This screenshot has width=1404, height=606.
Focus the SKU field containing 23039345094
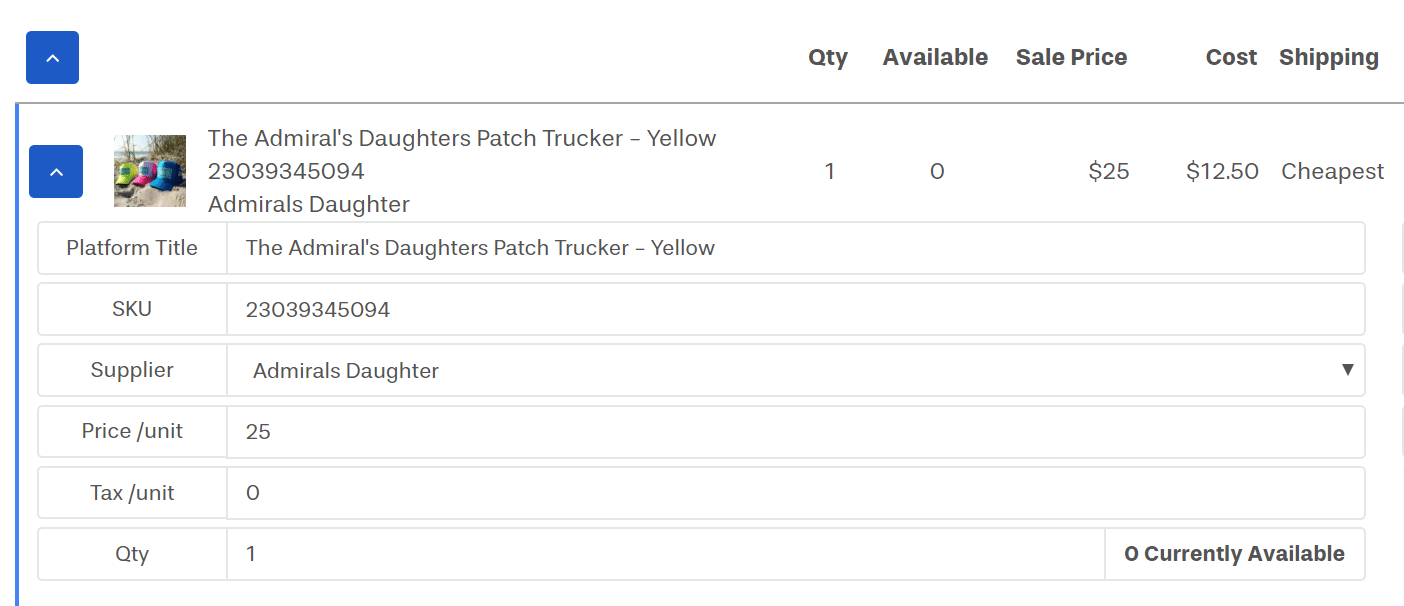pyautogui.click(x=795, y=310)
